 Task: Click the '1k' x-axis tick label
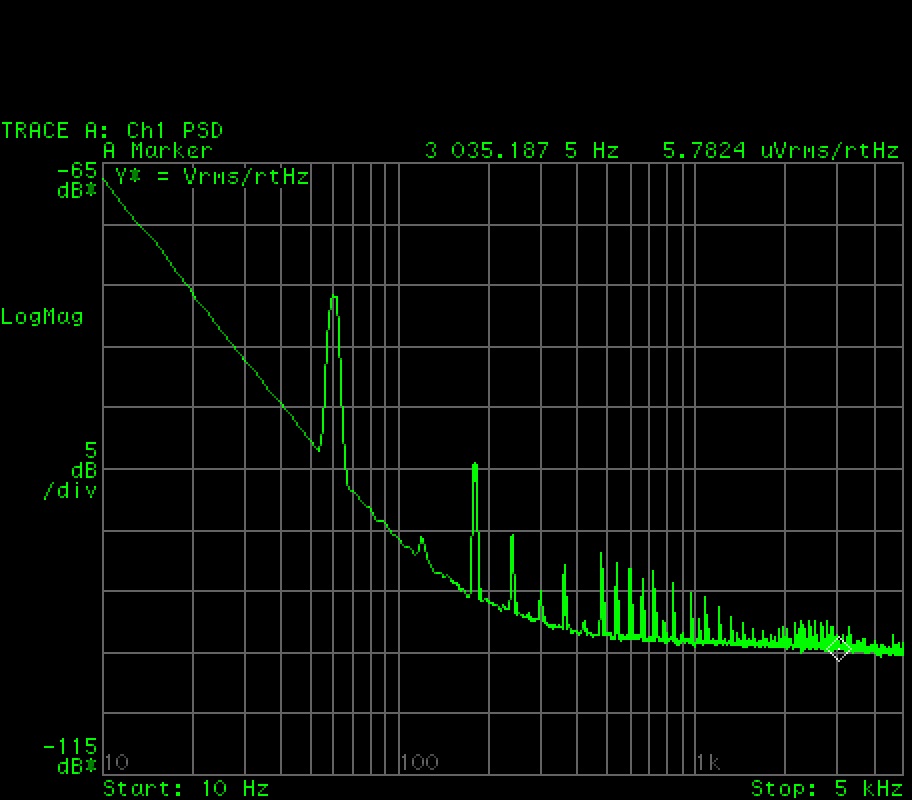pyautogui.click(x=708, y=762)
